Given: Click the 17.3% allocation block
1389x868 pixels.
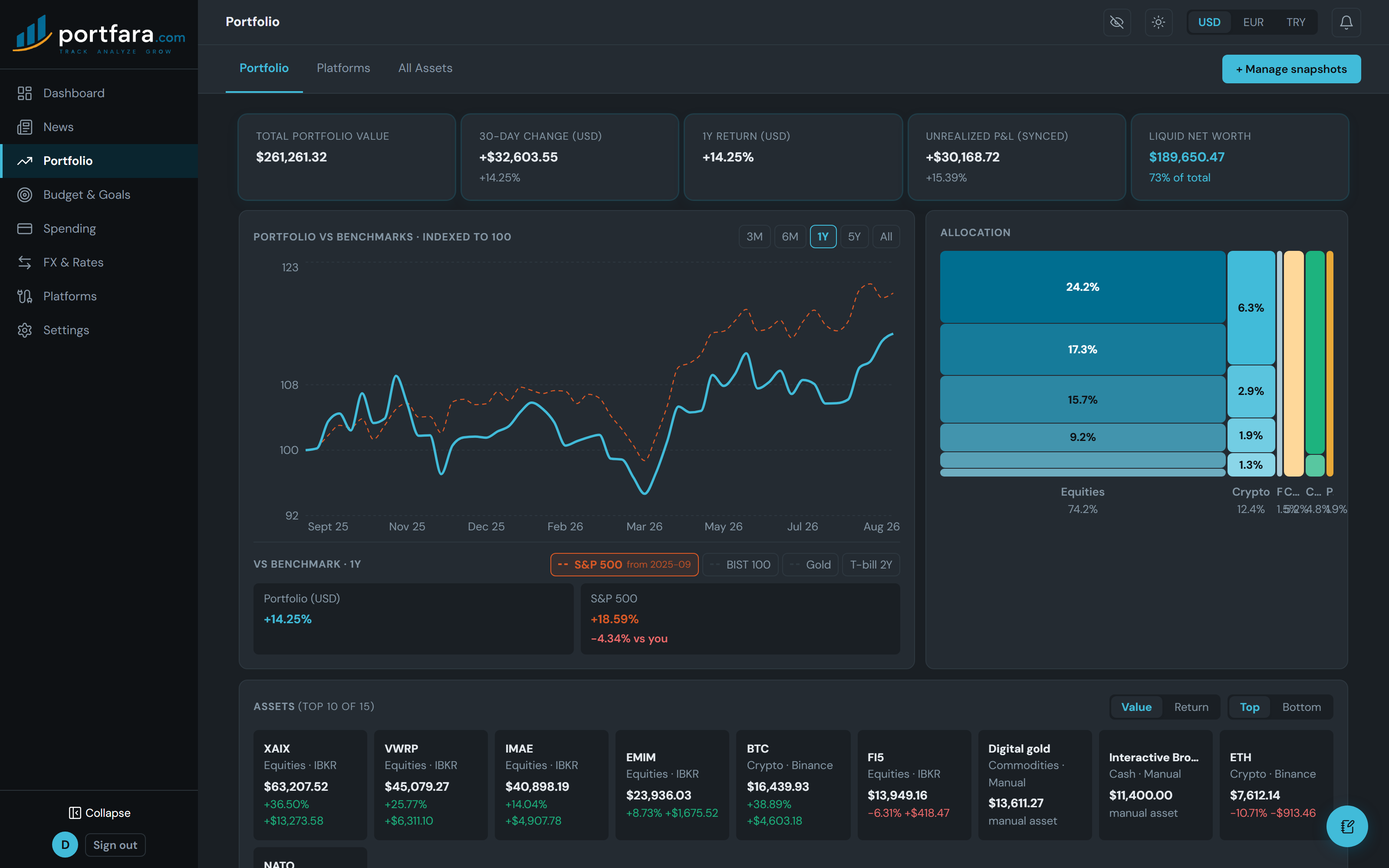Looking at the screenshot, I should point(1083,349).
